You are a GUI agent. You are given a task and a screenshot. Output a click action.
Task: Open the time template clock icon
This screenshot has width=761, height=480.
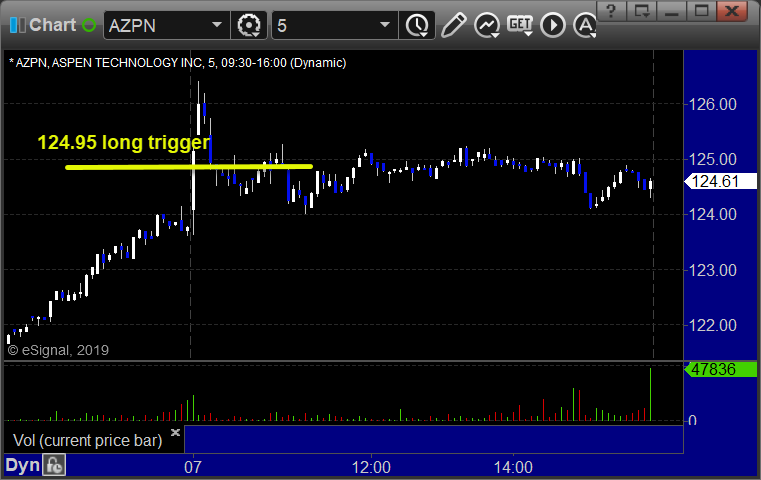pyautogui.click(x=417, y=25)
